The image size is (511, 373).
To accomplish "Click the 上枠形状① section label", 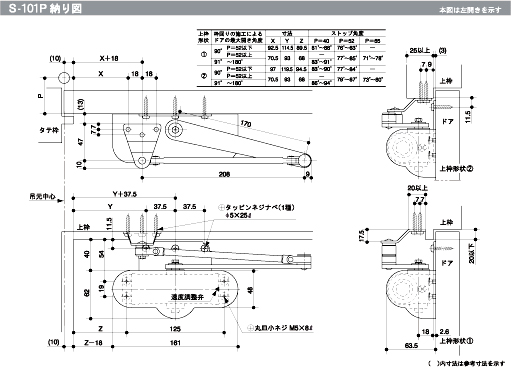I will click(x=456, y=341).
